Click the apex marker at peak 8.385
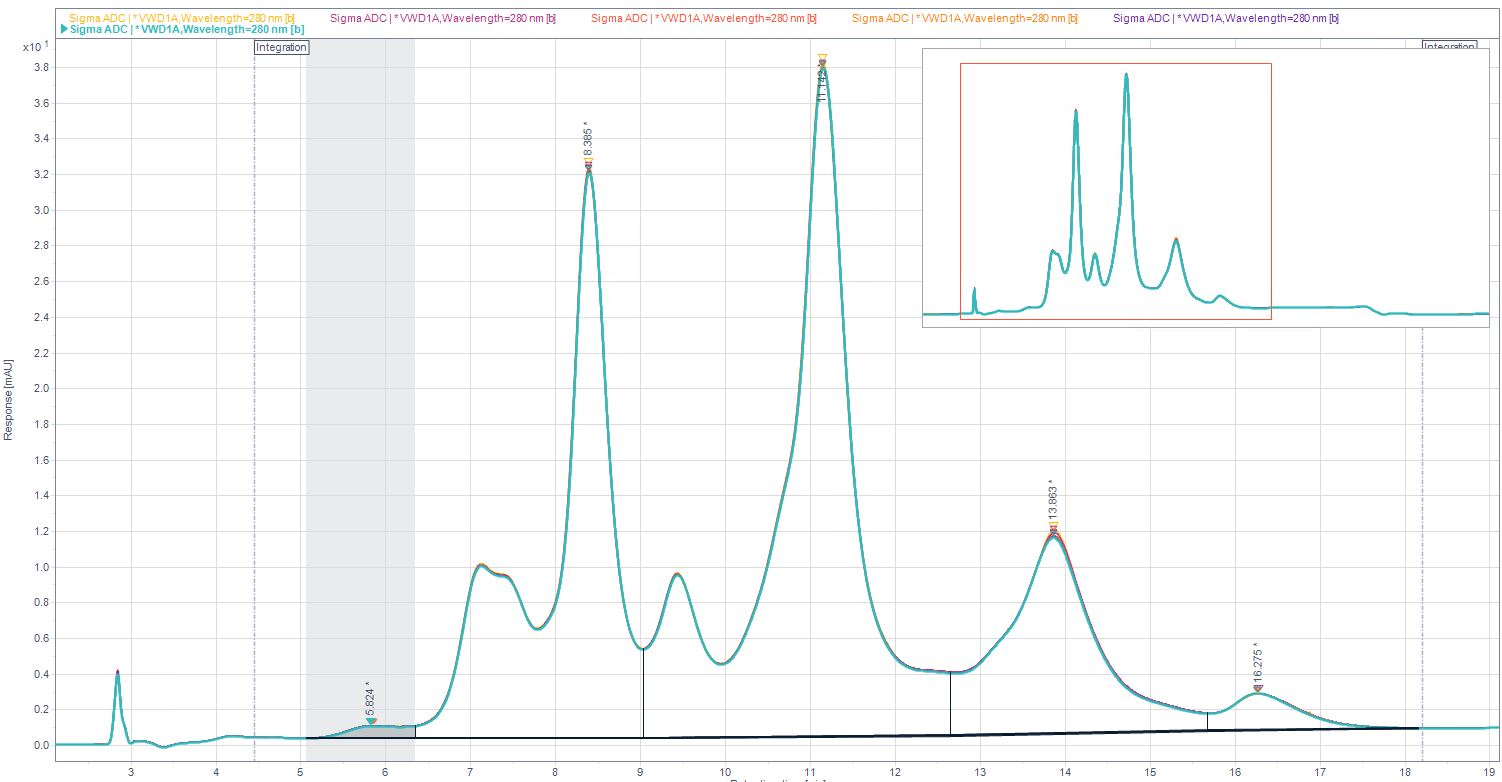The width and height of the screenshot is (1502, 782). tap(588, 165)
